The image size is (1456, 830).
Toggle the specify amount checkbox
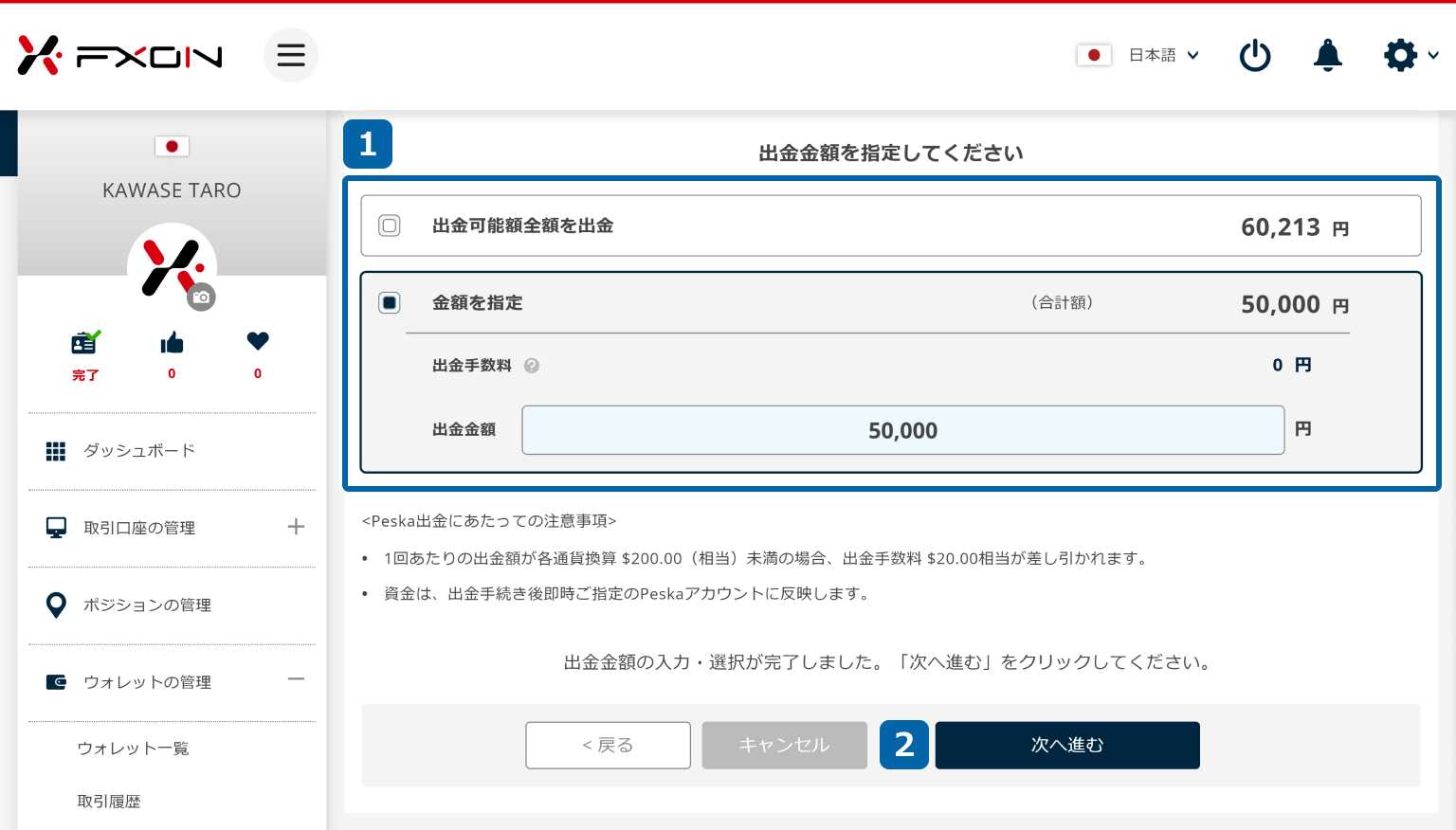tap(390, 303)
